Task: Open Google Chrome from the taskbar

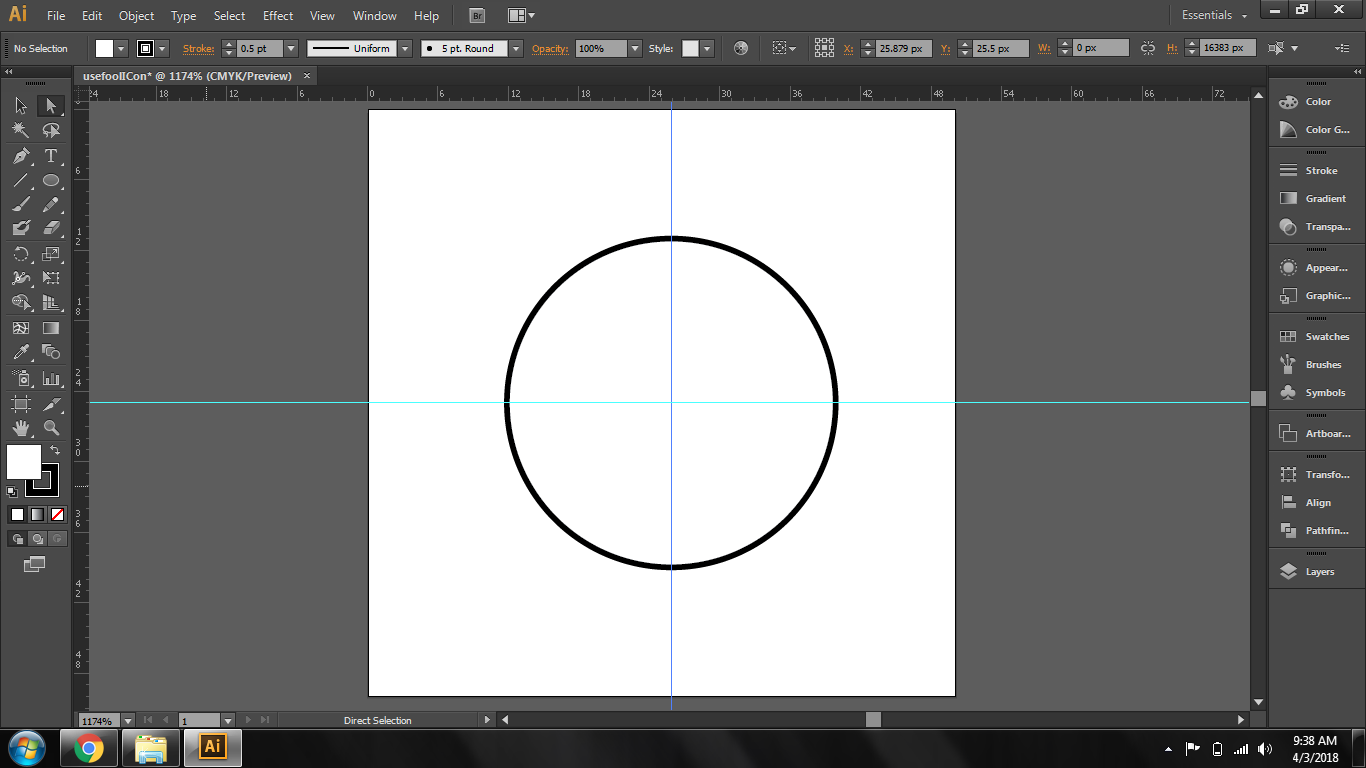Action: (88, 747)
